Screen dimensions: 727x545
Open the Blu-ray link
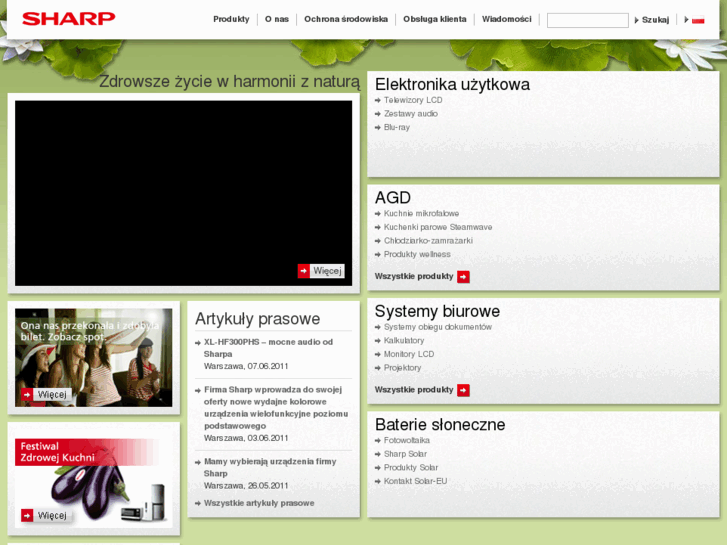(x=396, y=127)
